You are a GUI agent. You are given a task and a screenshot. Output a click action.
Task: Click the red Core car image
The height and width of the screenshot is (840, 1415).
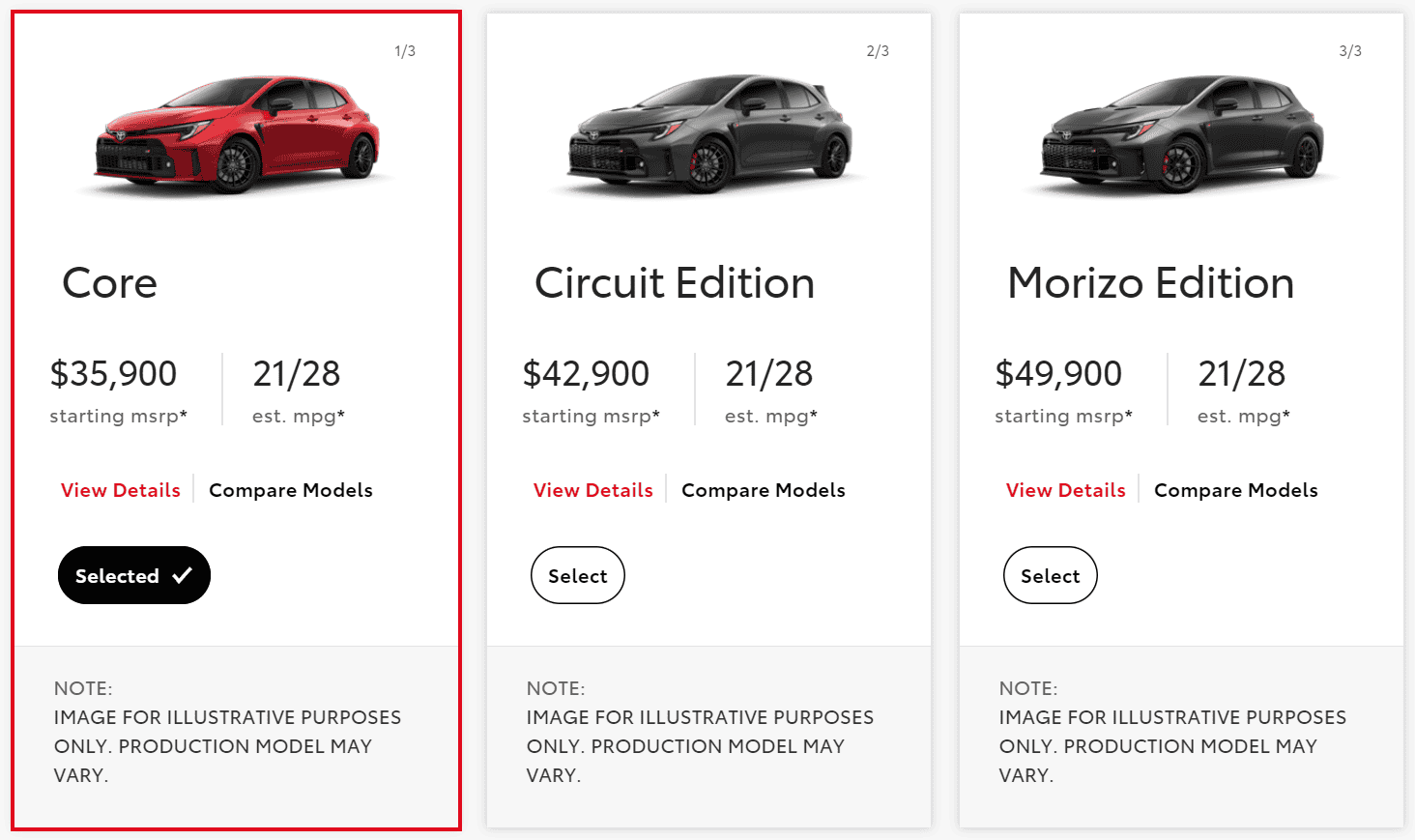(x=237, y=135)
